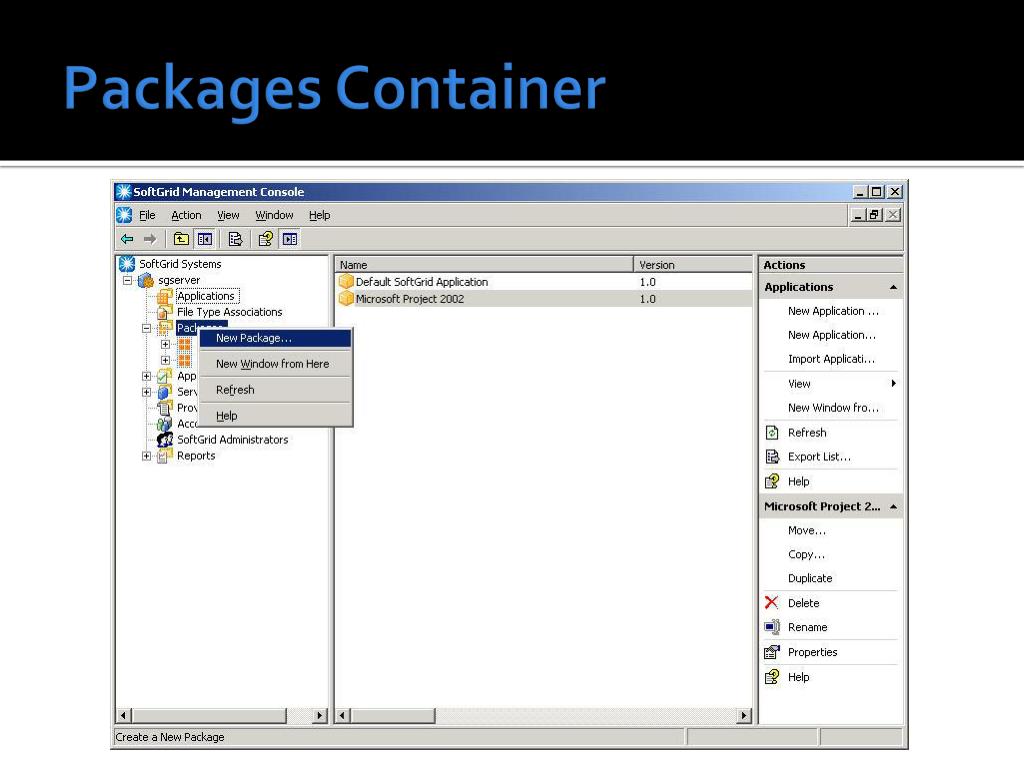This screenshot has width=1024, height=768.
Task: Expand the Reports tree node
Action: (x=146, y=456)
